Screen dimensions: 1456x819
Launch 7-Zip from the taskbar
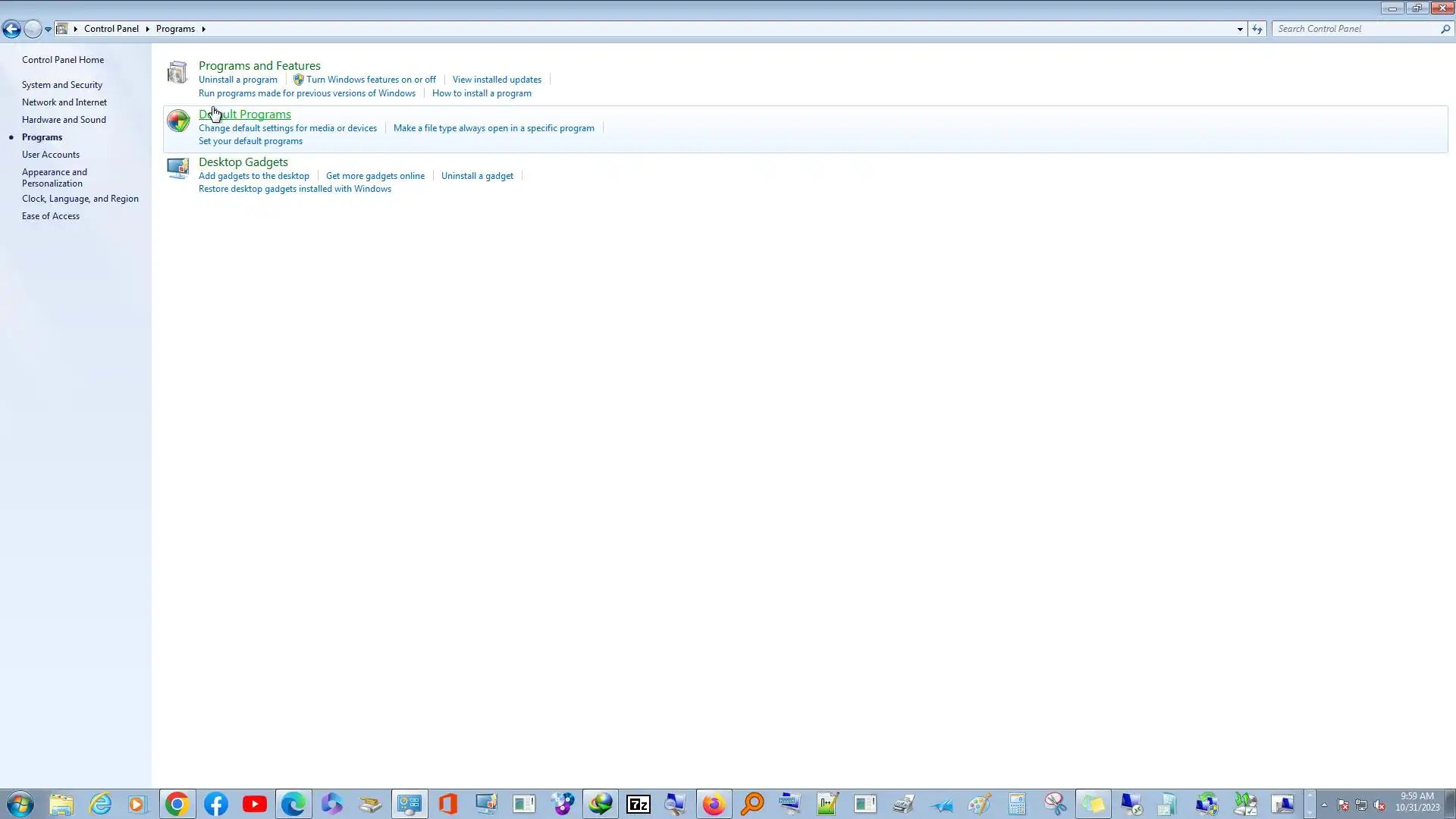coord(639,804)
